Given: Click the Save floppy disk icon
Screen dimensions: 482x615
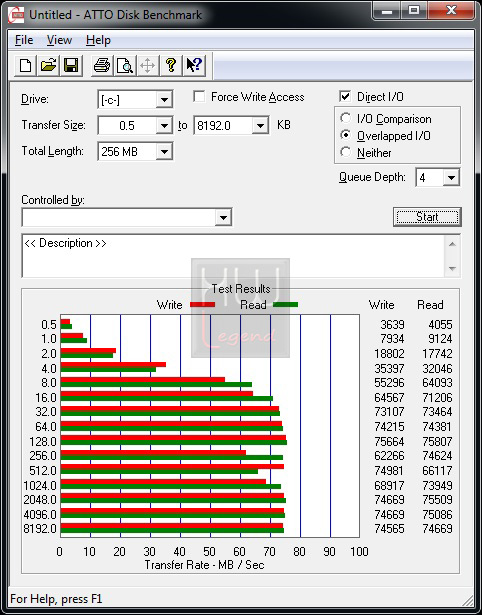Looking at the screenshot, I should [x=71, y=65].
